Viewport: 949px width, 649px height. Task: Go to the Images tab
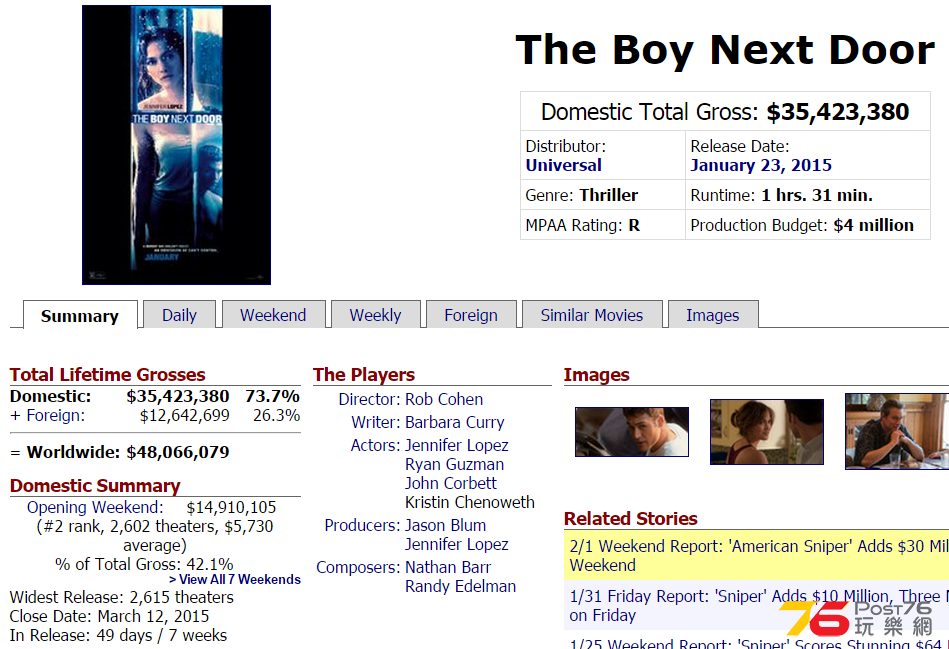tap(712, 315)
